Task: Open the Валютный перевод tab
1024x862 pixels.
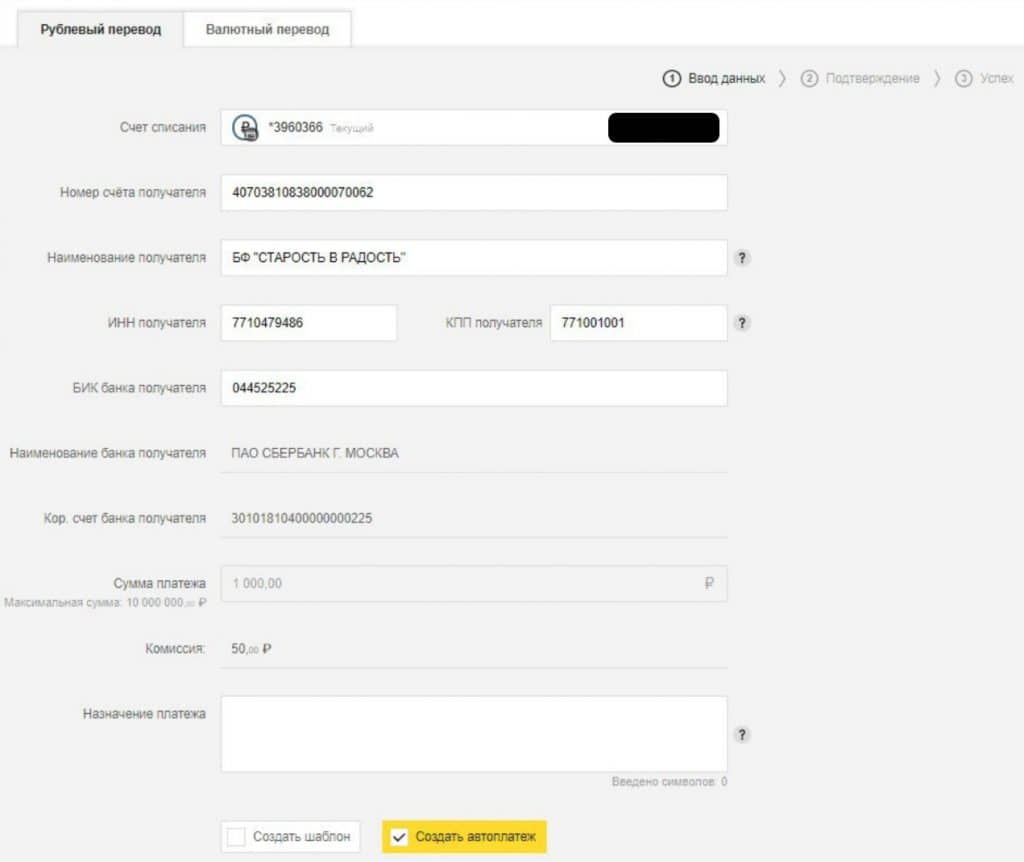Action: point(267,29)
